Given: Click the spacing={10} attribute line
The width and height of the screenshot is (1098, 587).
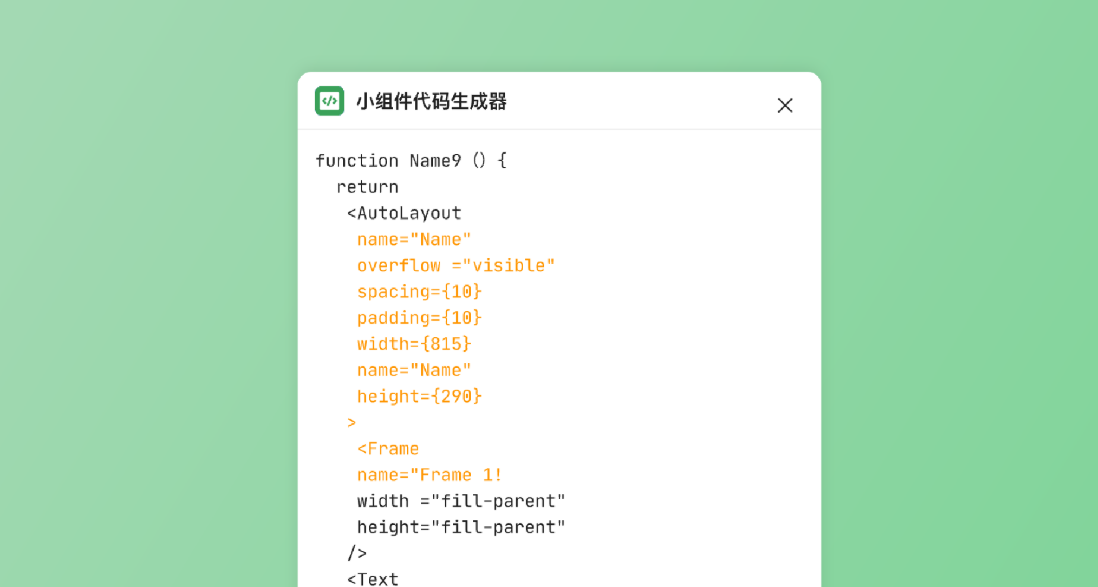Looking at the screenshot, I should coord(419,291).
